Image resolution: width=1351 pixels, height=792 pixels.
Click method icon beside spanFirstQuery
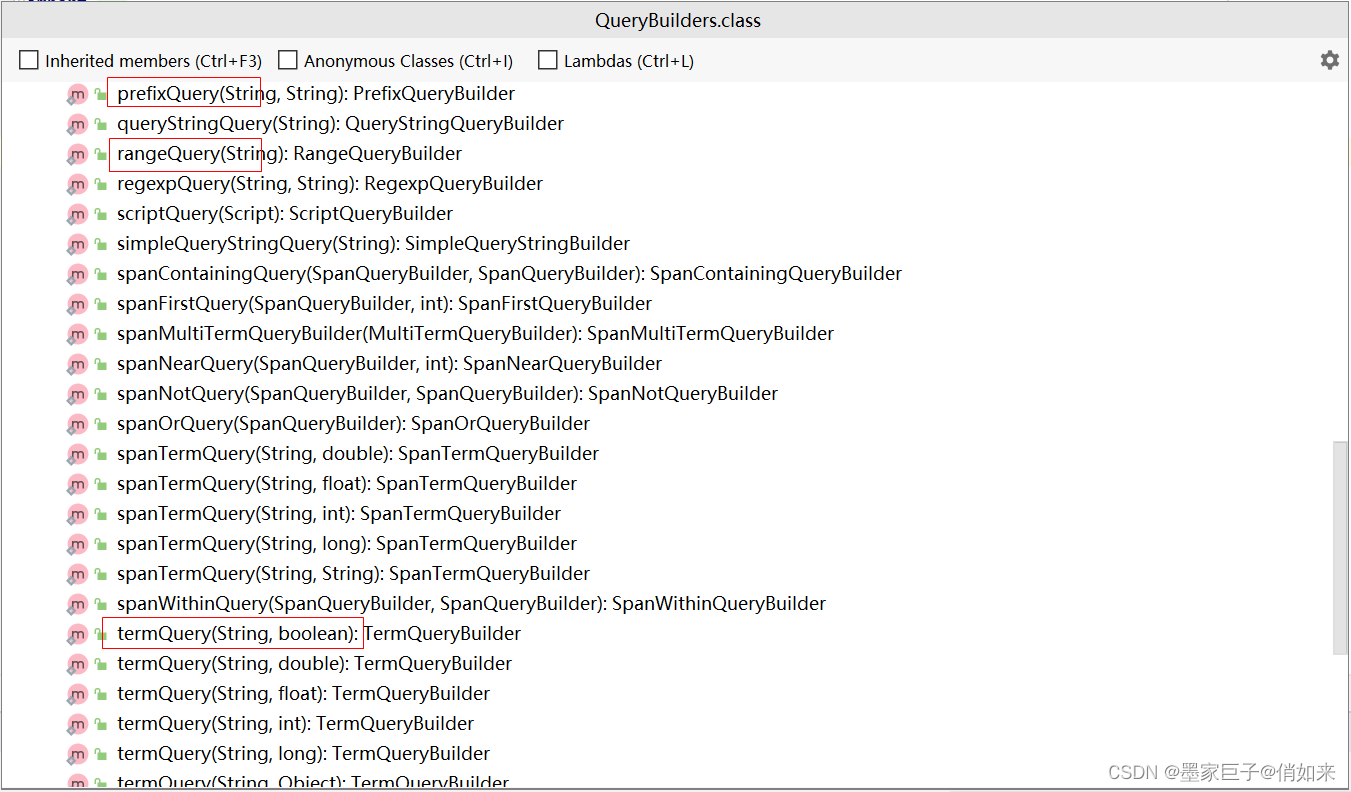78,305
